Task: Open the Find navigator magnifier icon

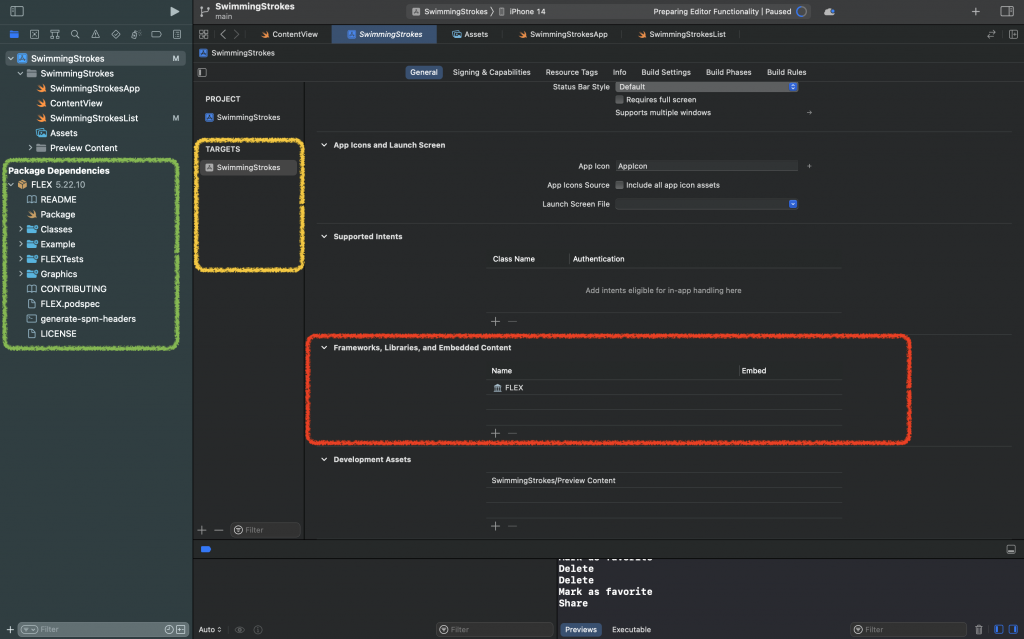Action: (75, 34)
